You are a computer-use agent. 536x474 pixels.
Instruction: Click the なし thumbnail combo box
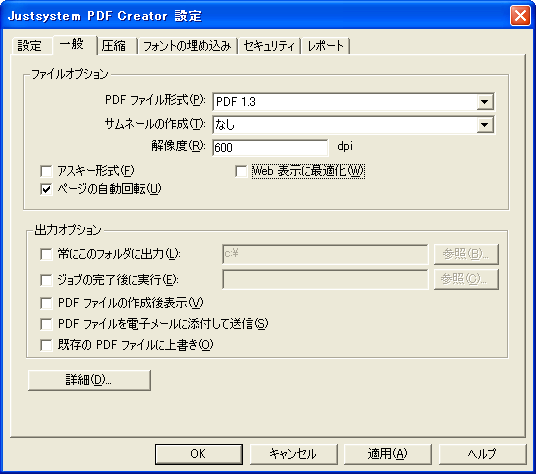click(x=353, y=125)
